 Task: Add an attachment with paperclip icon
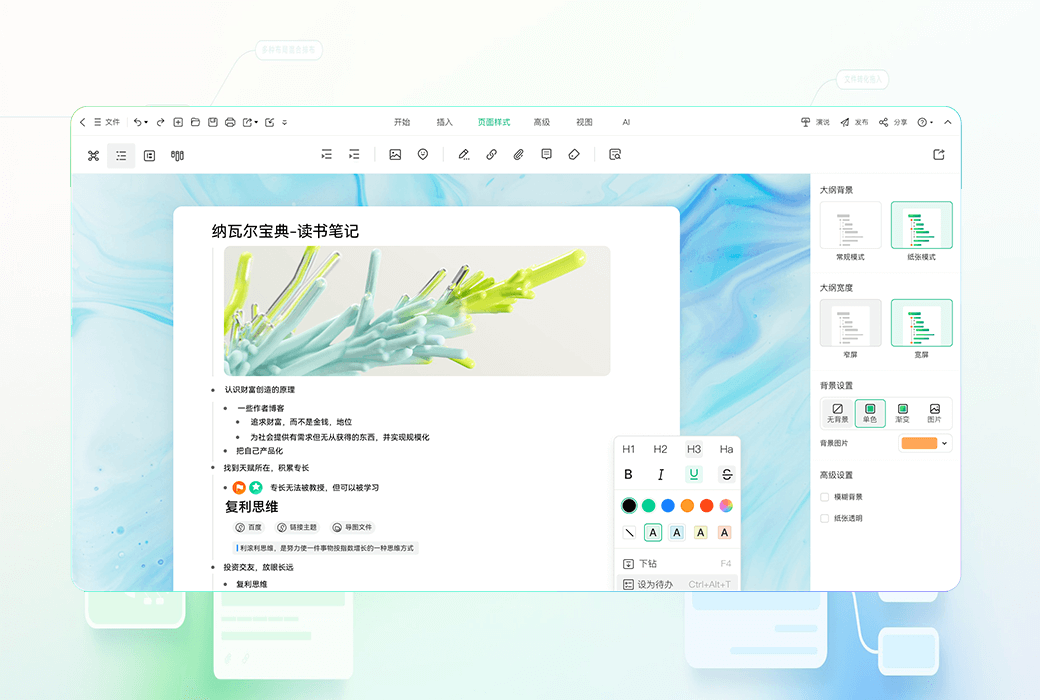(x=519, y=155)
